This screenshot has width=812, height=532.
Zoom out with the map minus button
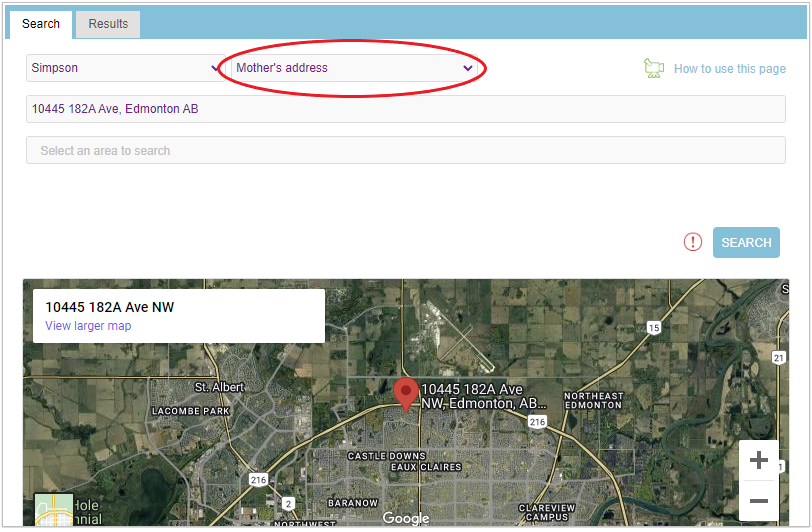[x=759, y=500]
